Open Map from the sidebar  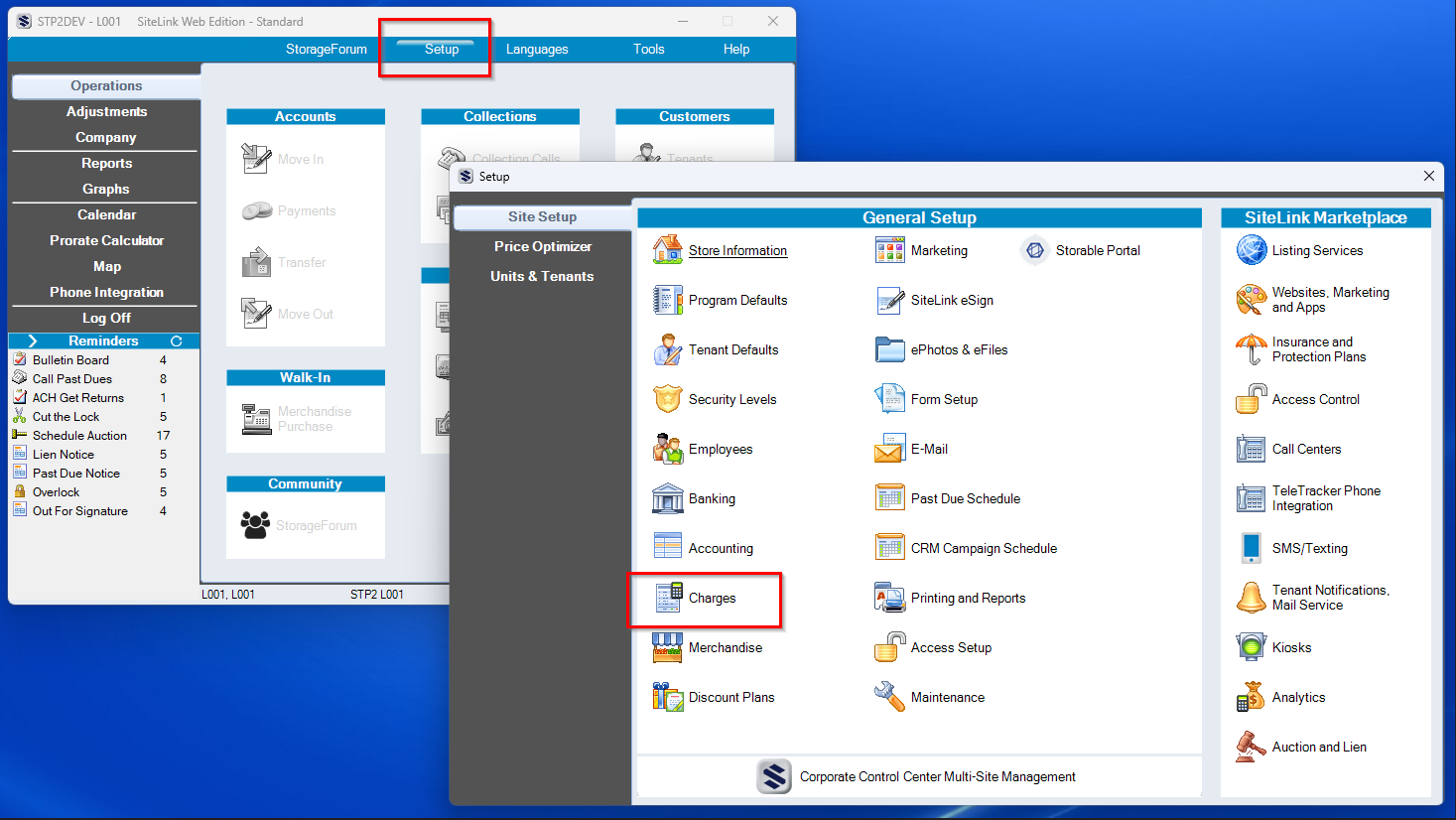(x=106, y=266)
